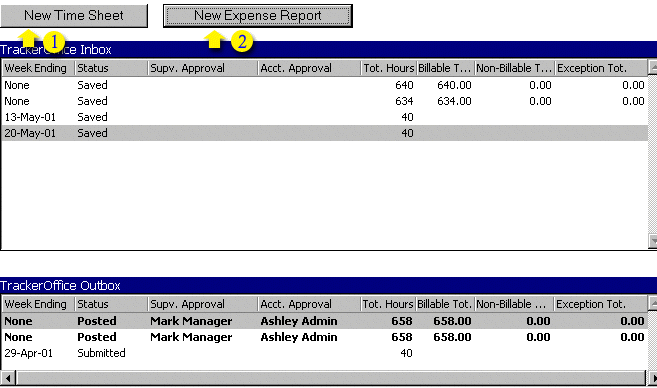Image resolution: width=657 pixels, height=388 pixels.
Task: Click the Outbox Tot. Hours column header
Action: click(388, 304)
